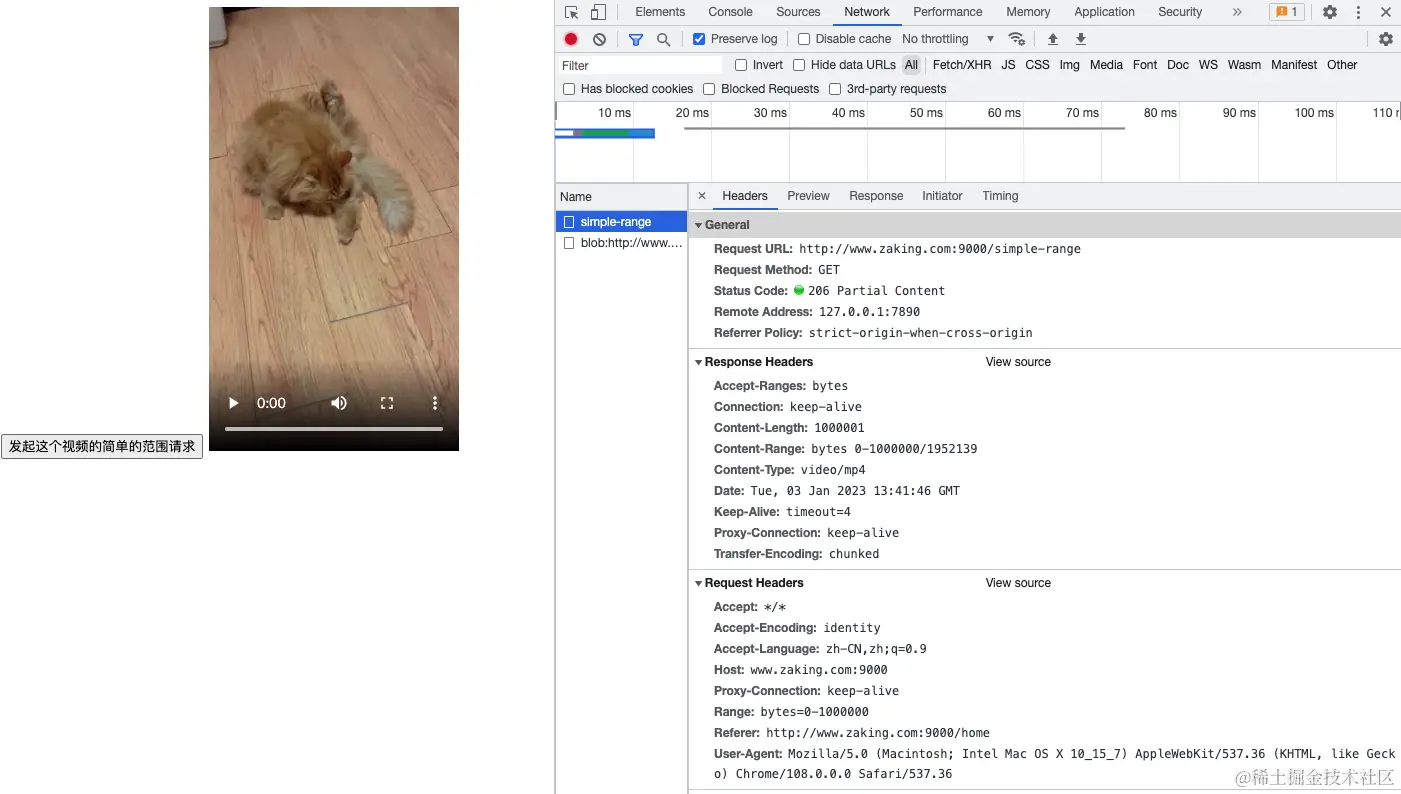Close the request details pane

click(x=702, y=196)
